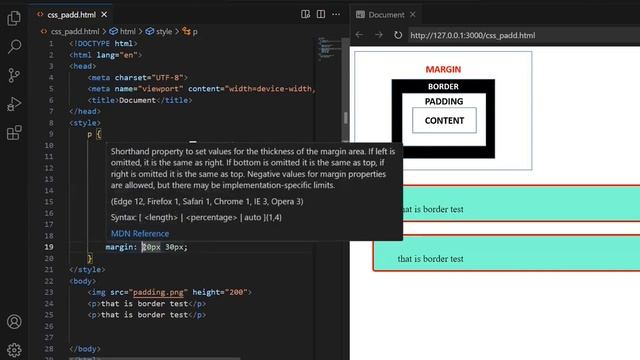
Task: Click the padding.png link in code
Action: 158,292
